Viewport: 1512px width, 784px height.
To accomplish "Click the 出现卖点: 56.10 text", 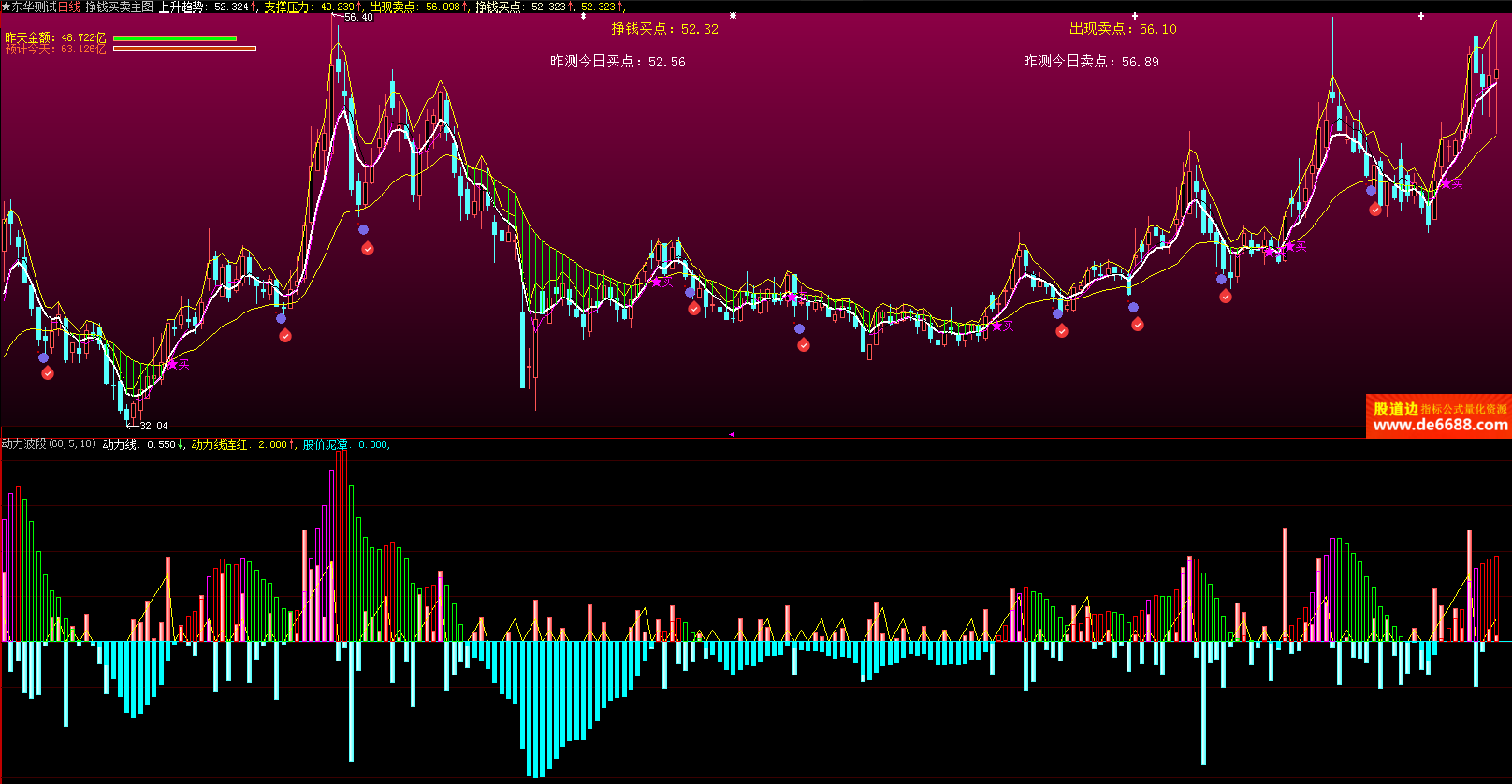I will click(1123, 29).
